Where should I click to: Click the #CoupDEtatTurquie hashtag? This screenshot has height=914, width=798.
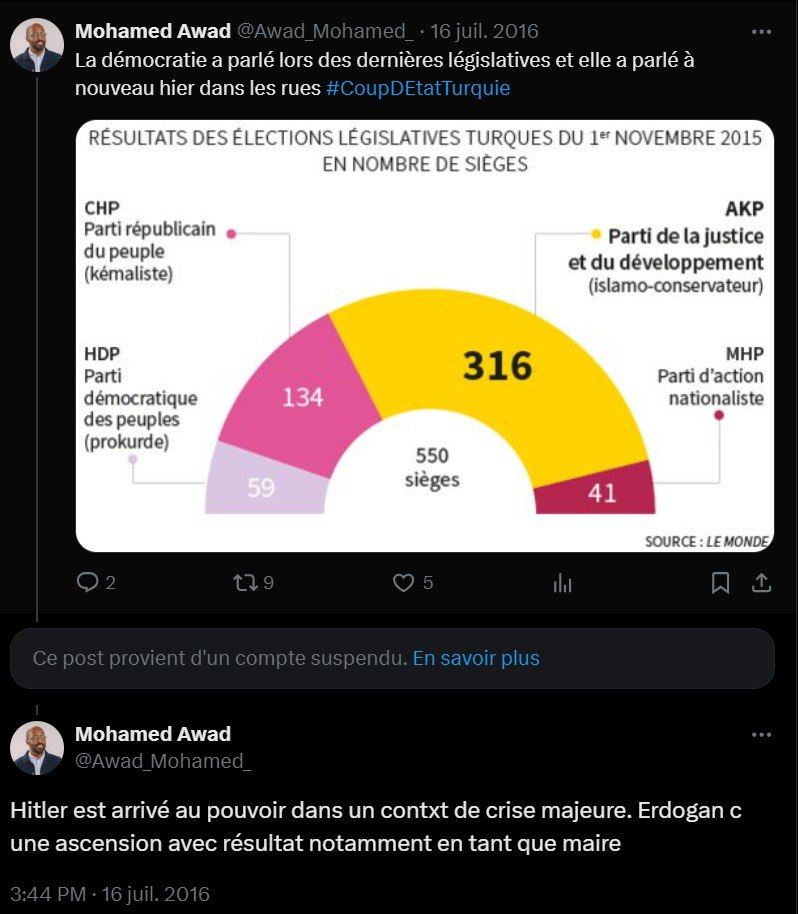click(x=418, y=88)
